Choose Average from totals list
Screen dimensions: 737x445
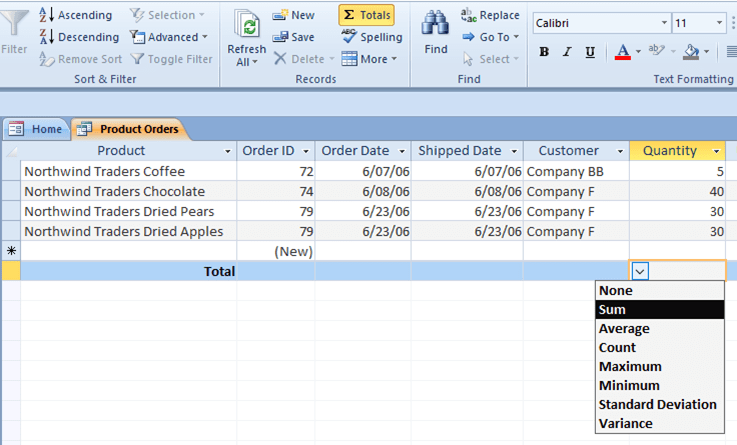(659, 328)
